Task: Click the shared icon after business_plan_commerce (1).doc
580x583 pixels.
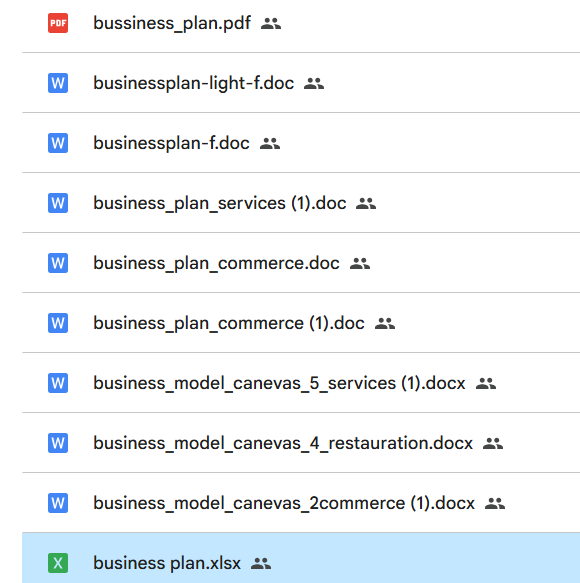Action: pyautogui.click(x=385, y=323)
